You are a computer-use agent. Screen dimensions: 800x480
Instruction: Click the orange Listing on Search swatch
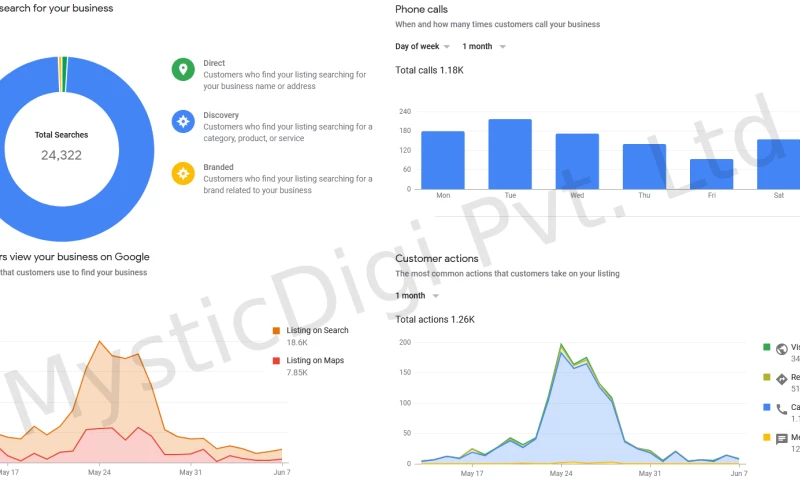[276, 330]
